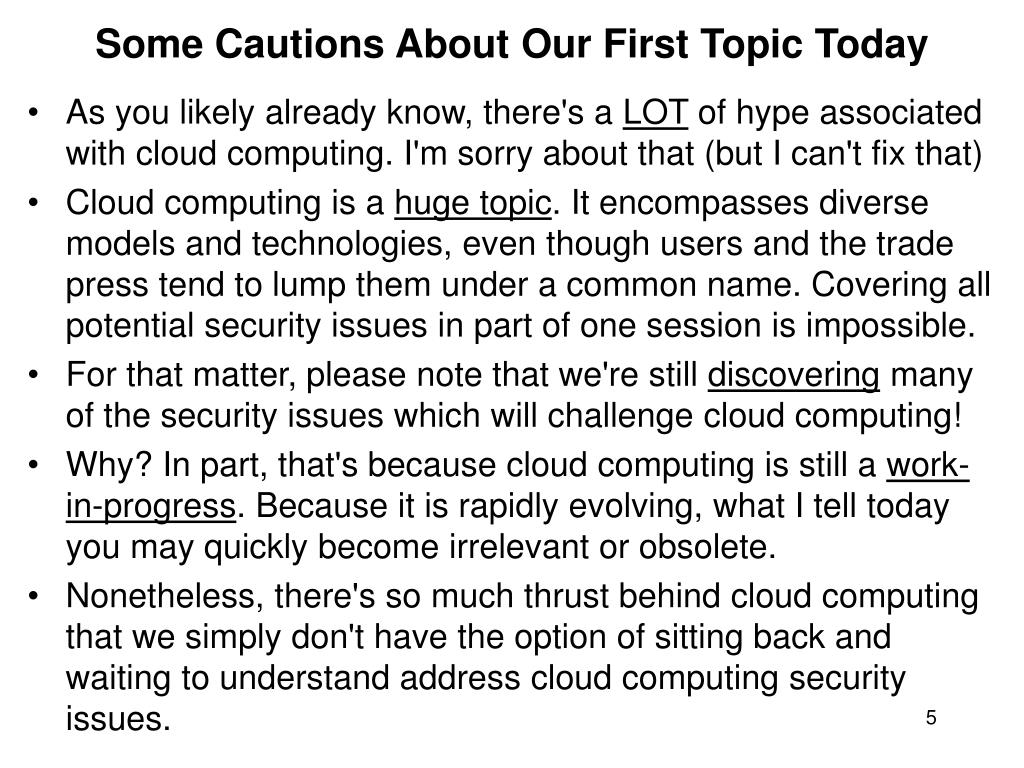This screenshot has height=768, width=1024.
Task: Click the word obsolete
Action: click(x=707, y=547)
